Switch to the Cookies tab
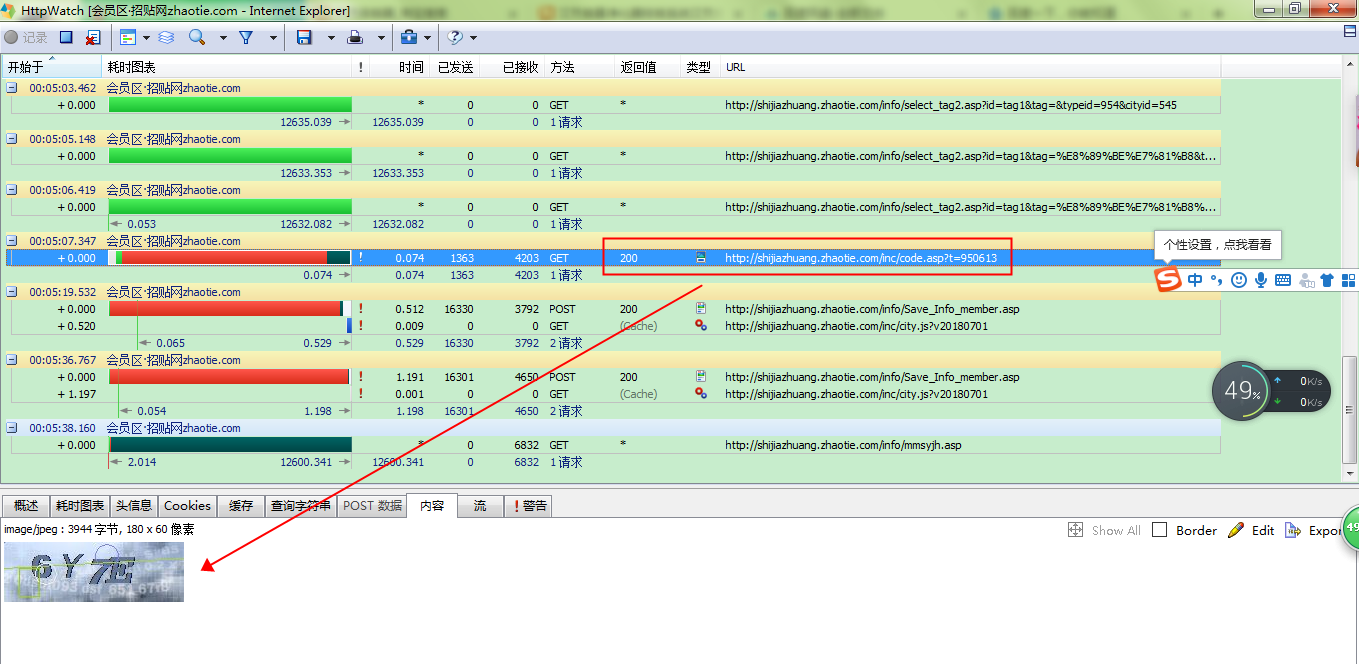The height and width of the screenshot is (664, 1359). click(187, 506)
